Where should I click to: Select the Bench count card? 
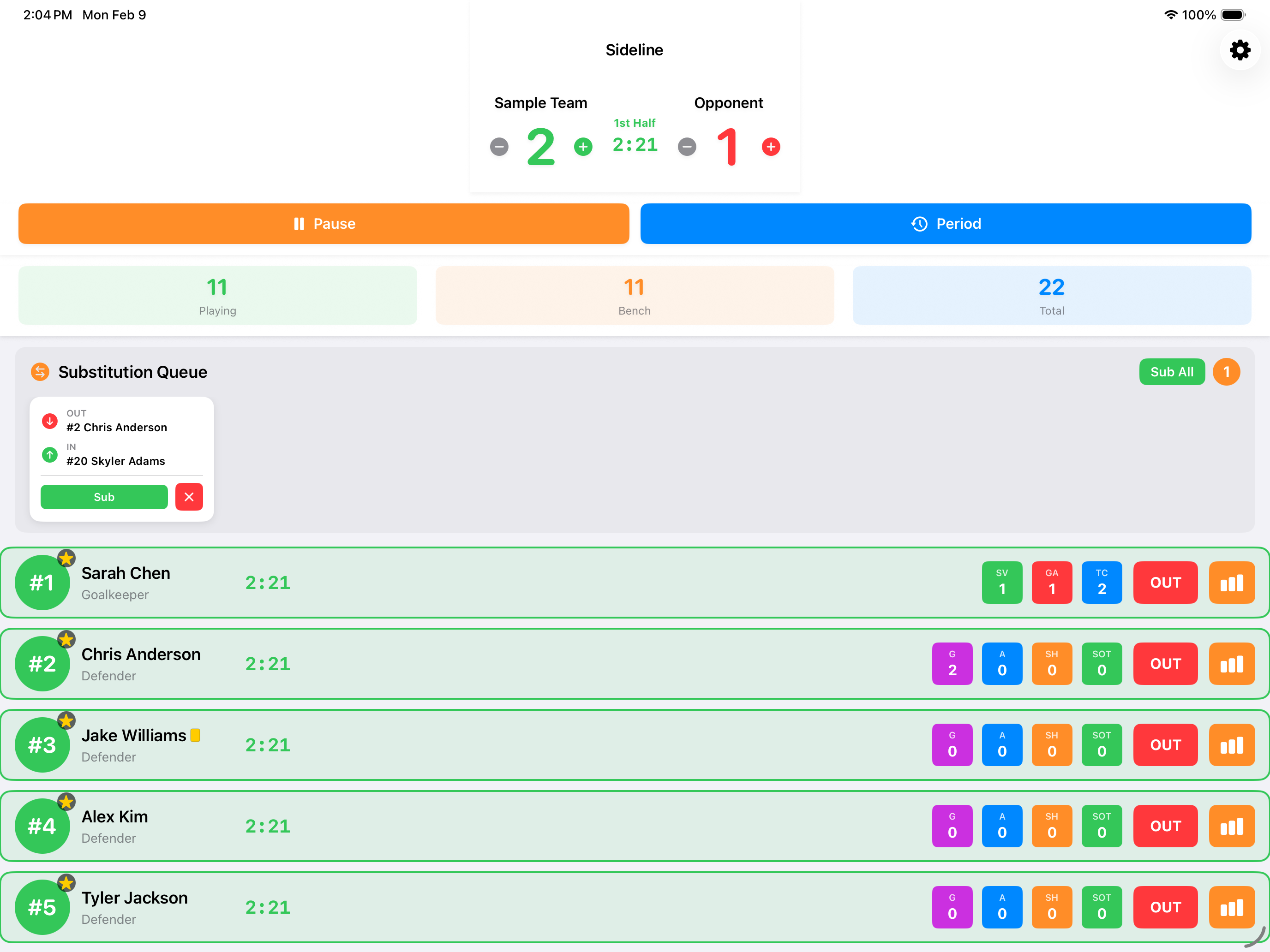click(635, 296)
